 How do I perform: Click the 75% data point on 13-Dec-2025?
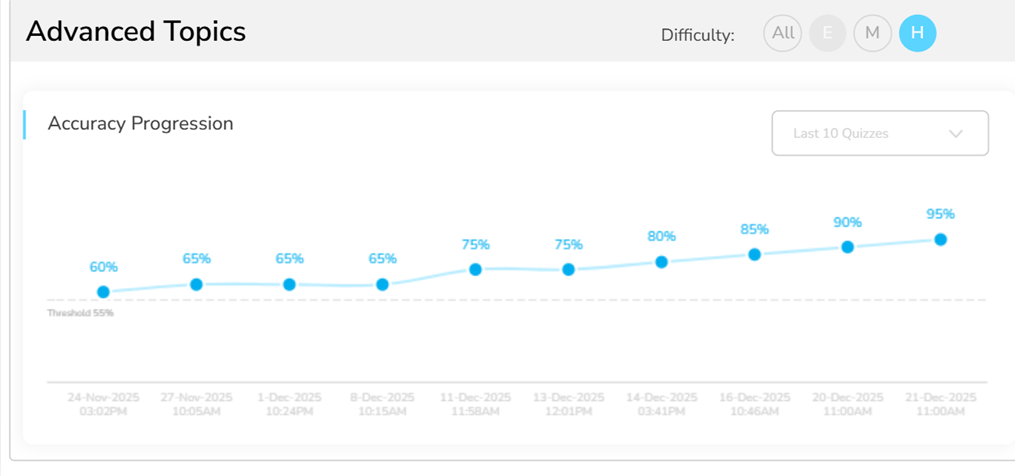click(568, 269)
